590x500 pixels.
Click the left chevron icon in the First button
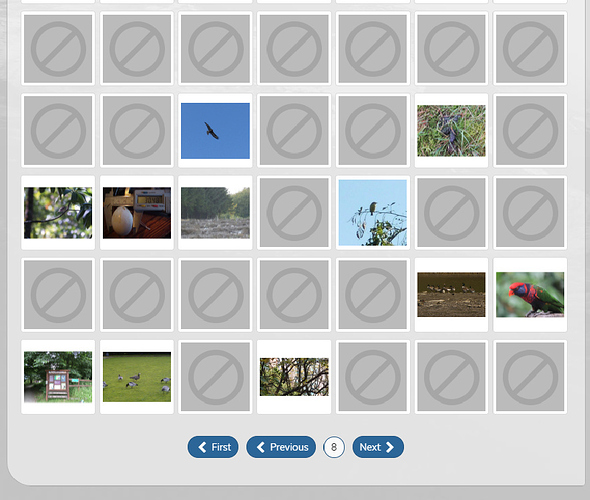(202, 447)
